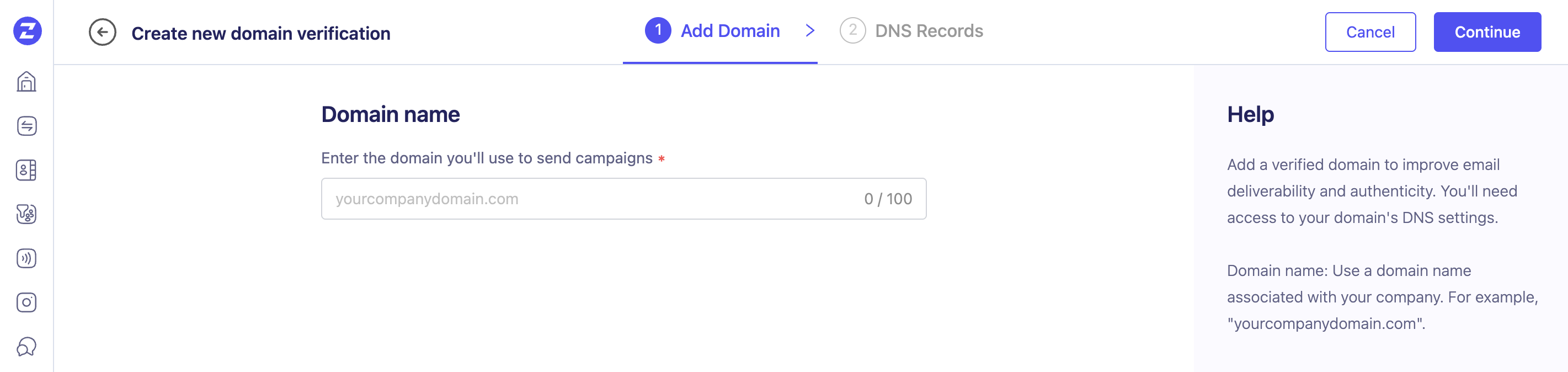Image resolution: width=1568 pixels, height=372 pixels.
Task: Select the DNS Records step tab
Action: coord(928,31)
